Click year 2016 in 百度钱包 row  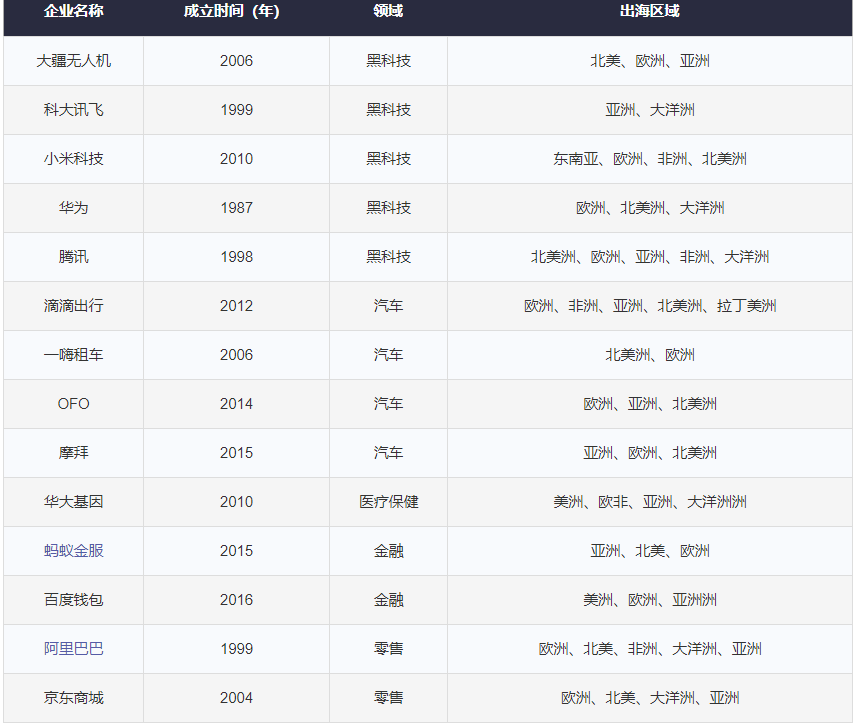click(x=237, y=600)
